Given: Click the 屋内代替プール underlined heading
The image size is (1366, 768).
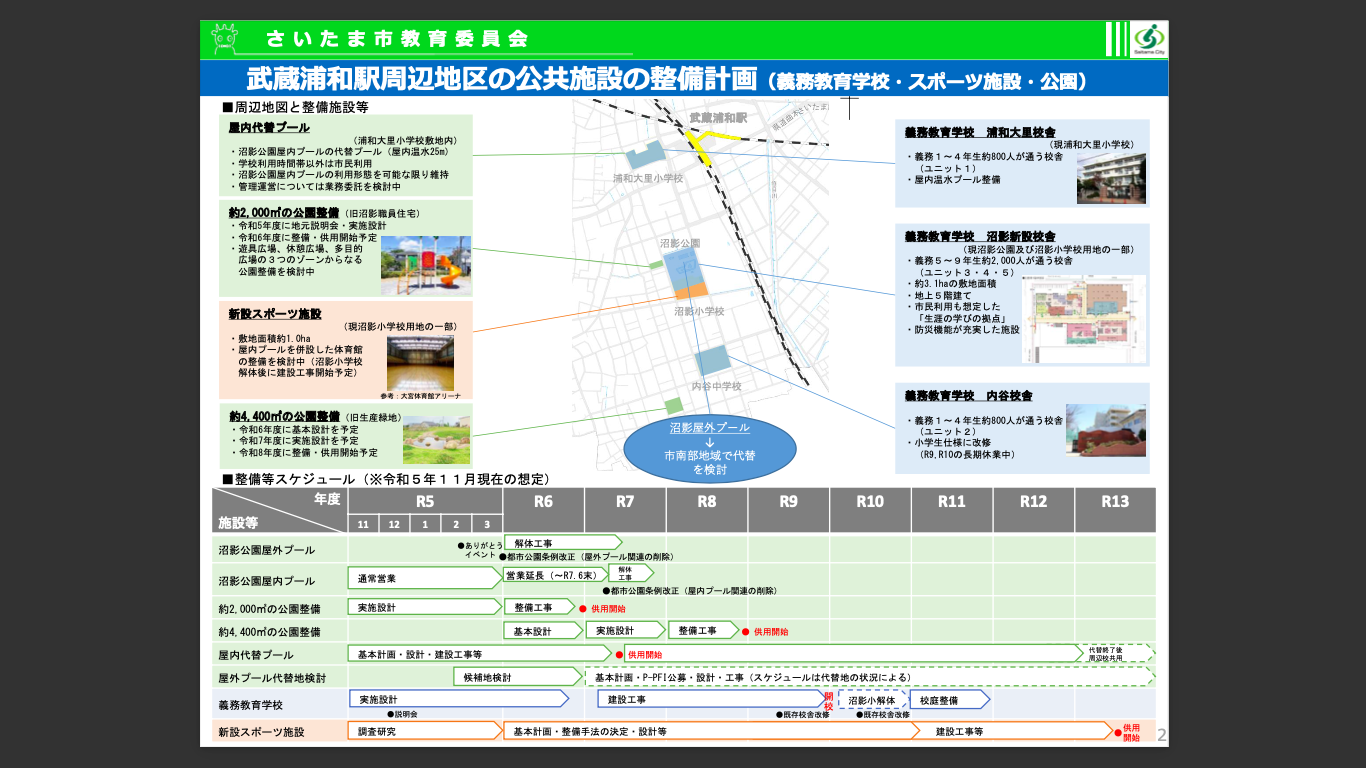Looking at the screenshot, I should tap(269, 128).
